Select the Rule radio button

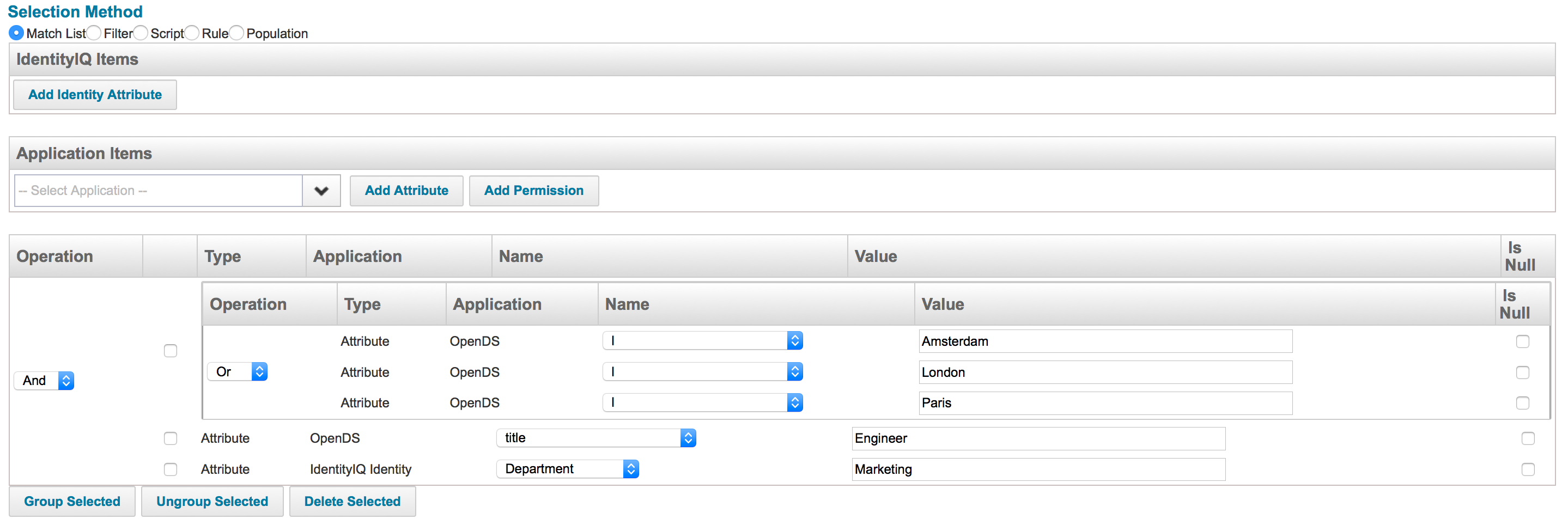click(192, 33)
